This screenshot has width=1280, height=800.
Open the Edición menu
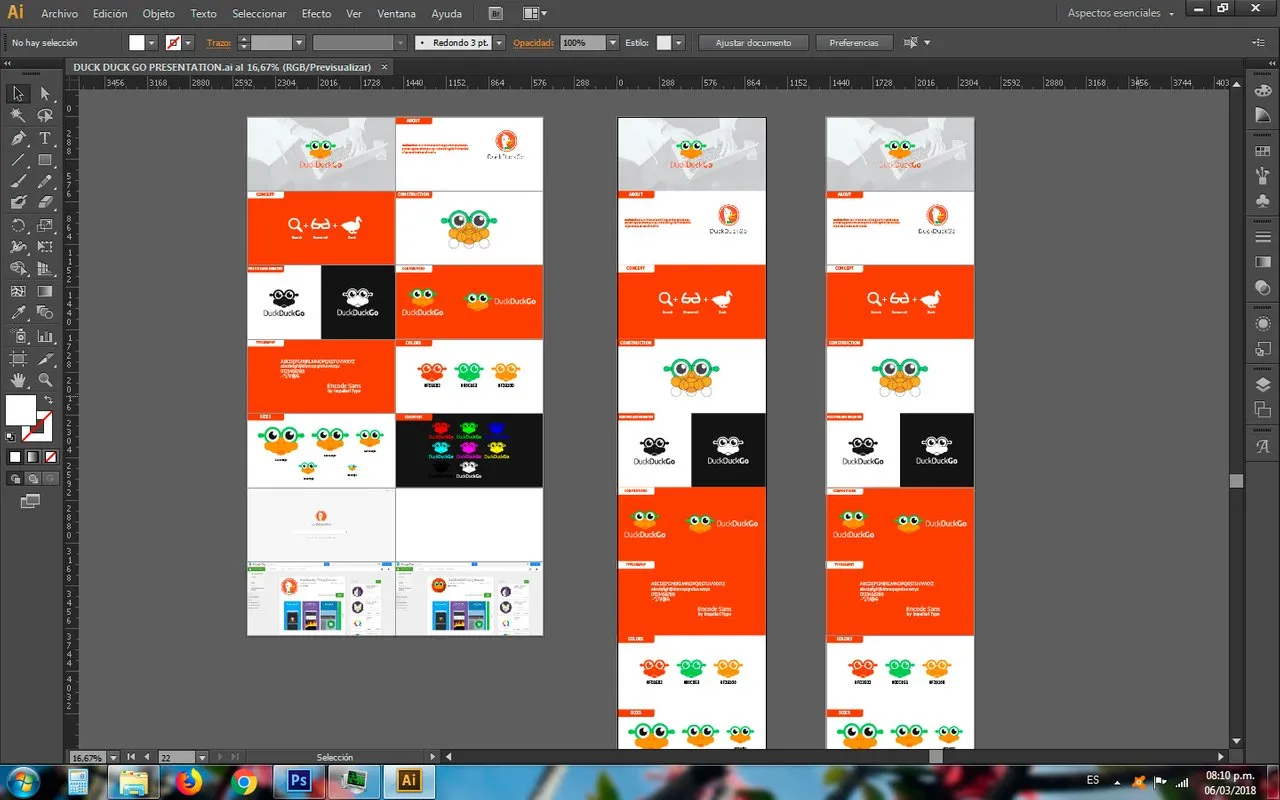pyautogui.click(x=110, y=14)
